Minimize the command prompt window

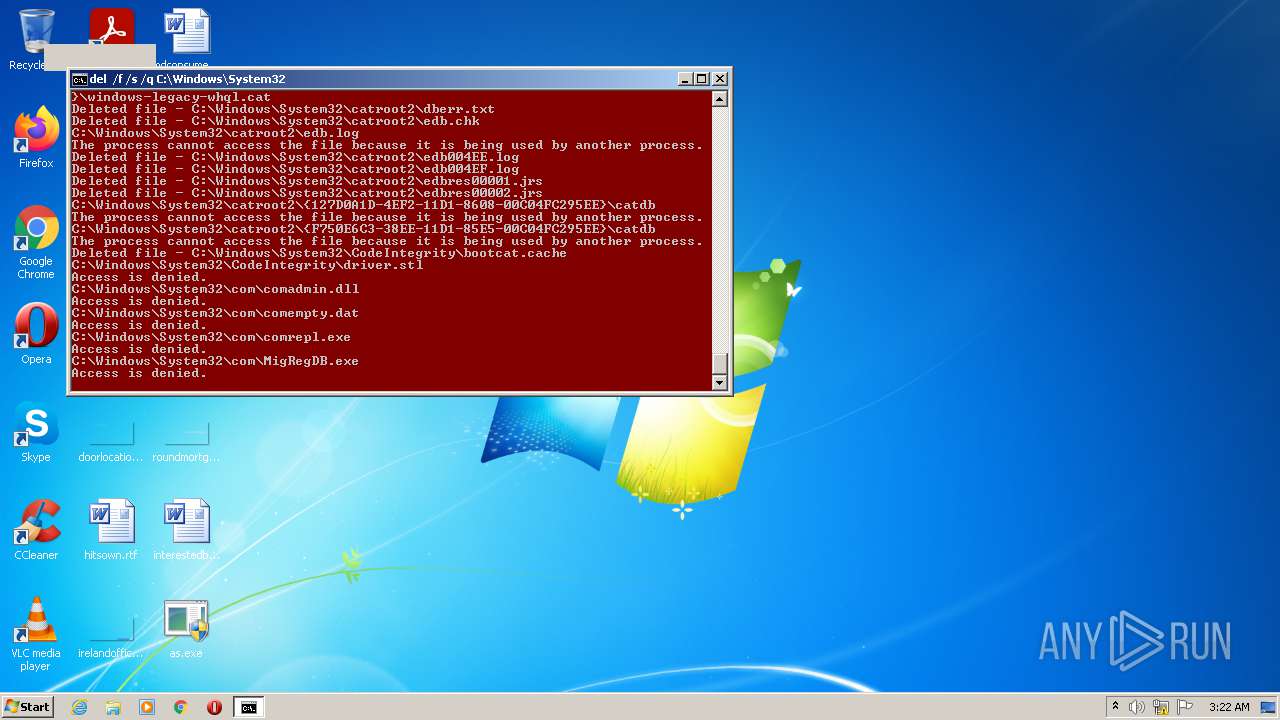(685, 79)
